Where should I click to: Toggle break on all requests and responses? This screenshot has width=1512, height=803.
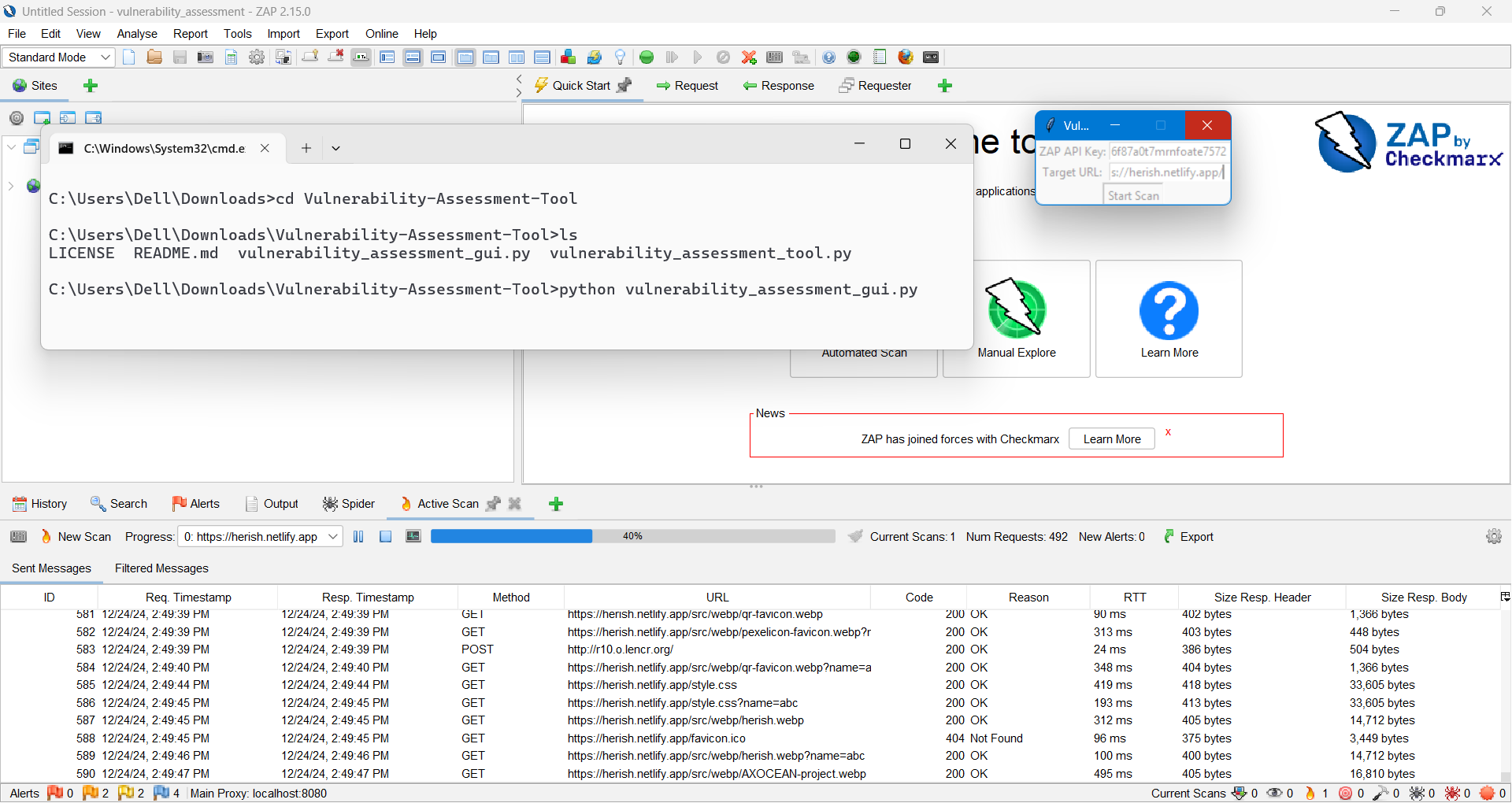646,57
